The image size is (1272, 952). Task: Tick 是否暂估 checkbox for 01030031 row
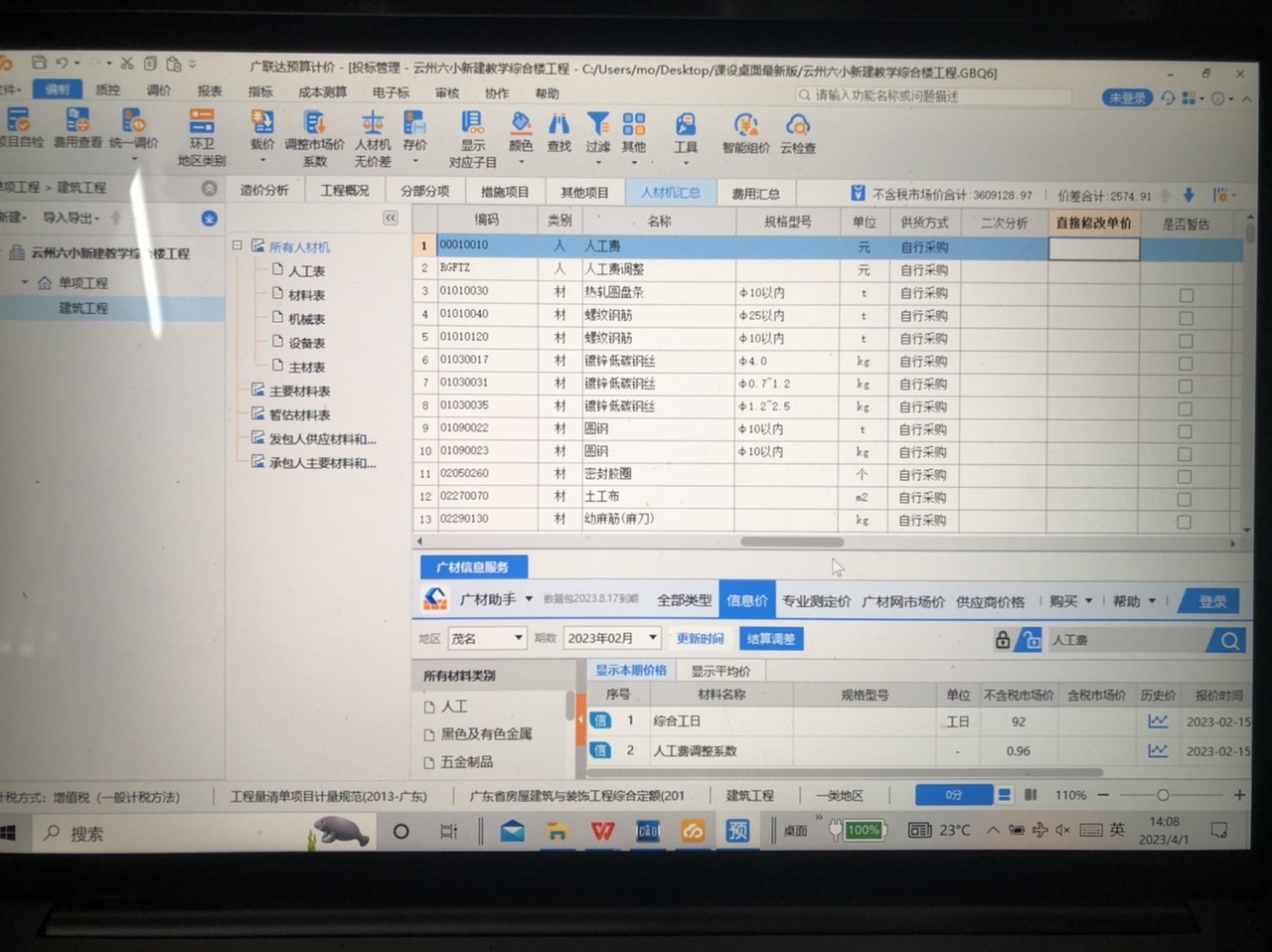coord(1186,387)
